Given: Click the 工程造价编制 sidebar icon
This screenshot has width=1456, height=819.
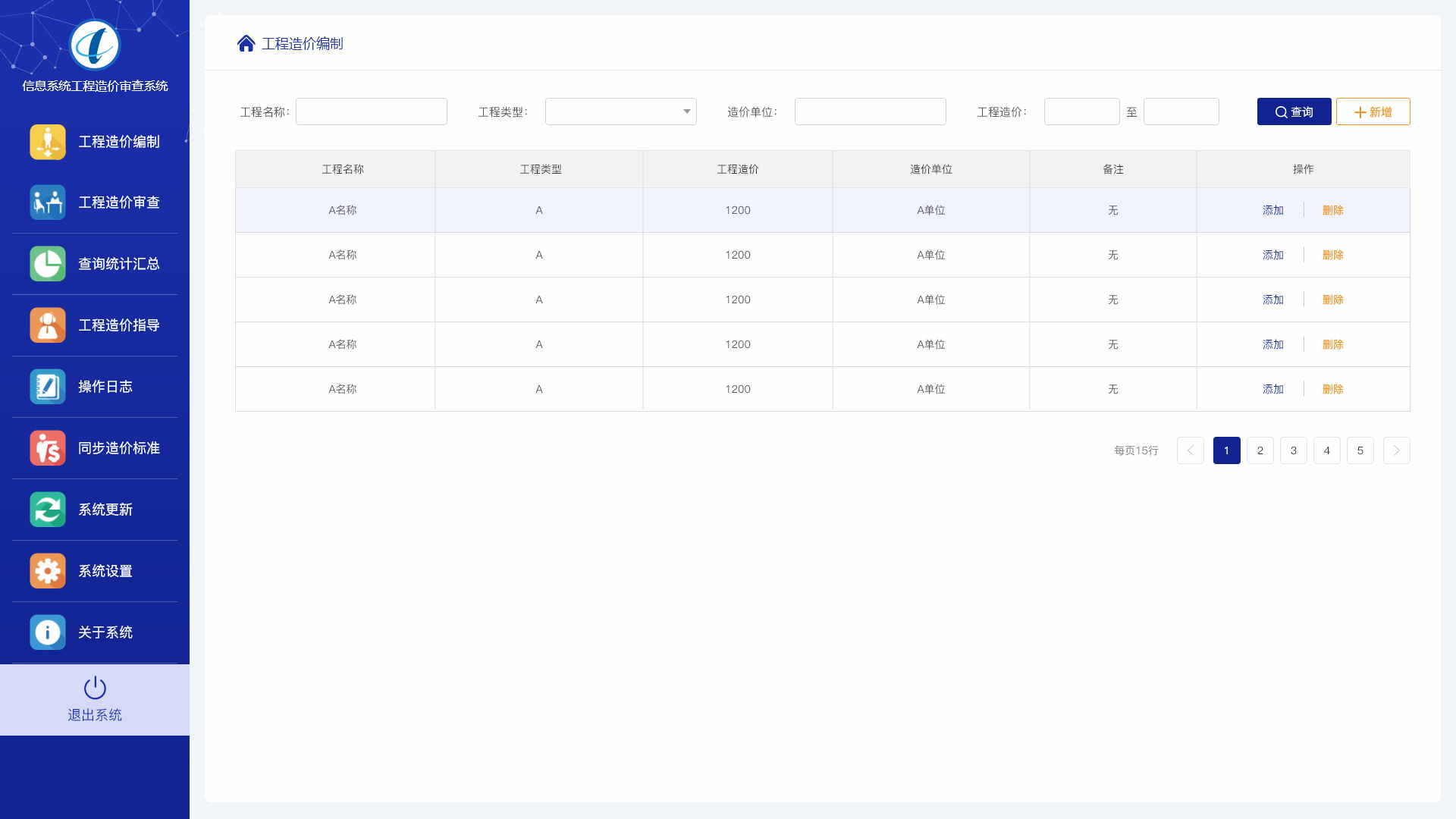Looking at the screenshot, I should pyautogui.click(x=48, y=142).
